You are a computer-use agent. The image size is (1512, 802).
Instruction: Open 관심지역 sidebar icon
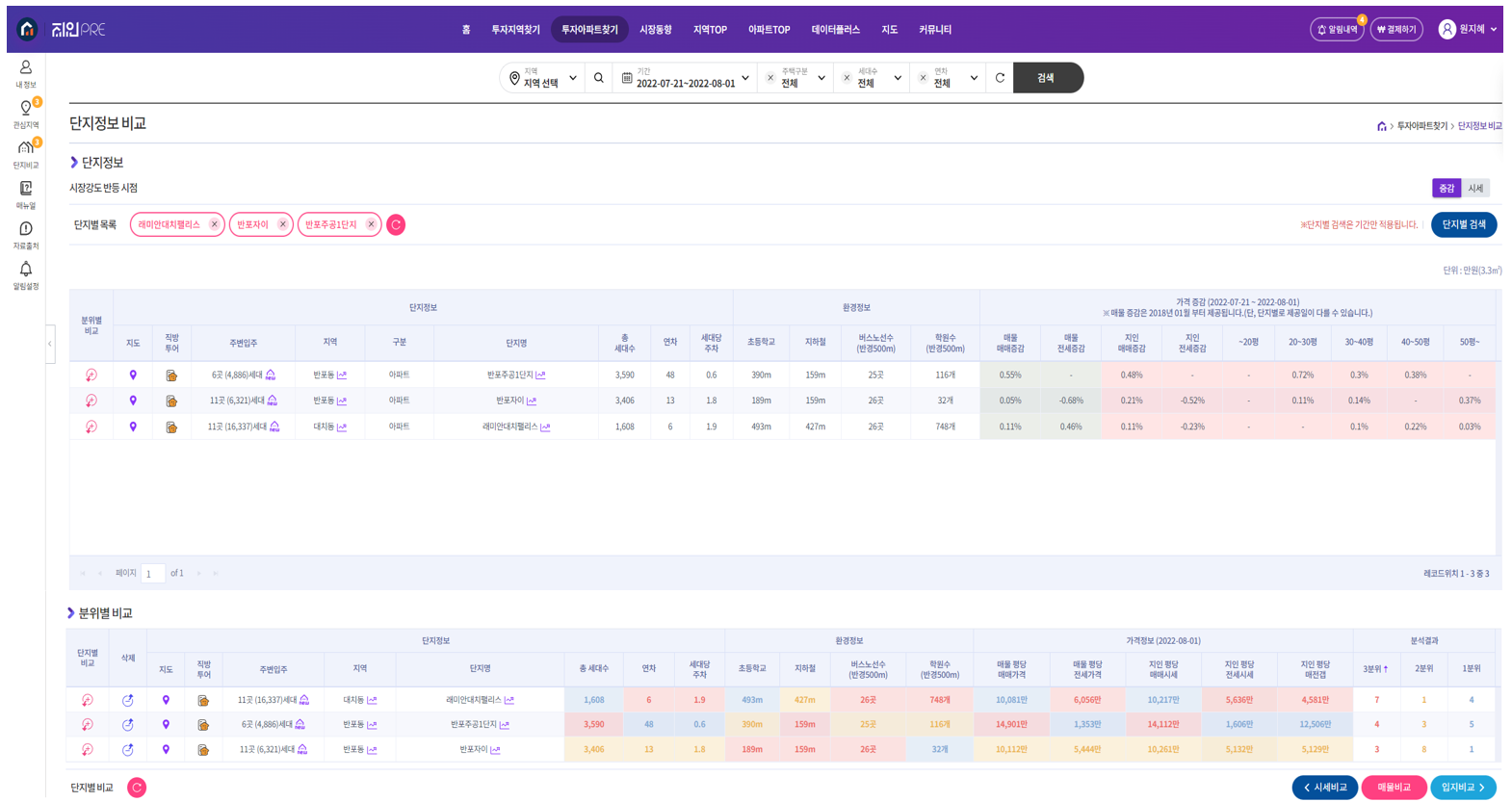coord(26,114)
